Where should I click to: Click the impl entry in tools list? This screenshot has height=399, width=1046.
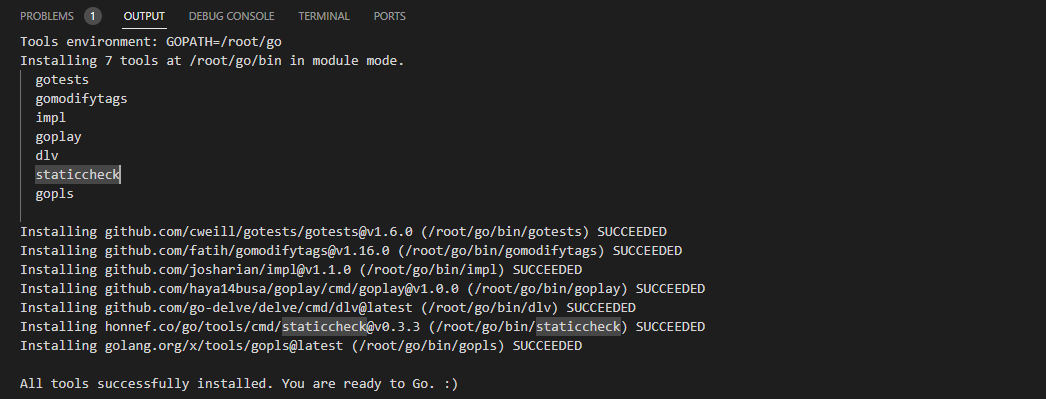(x=51, y=117)
